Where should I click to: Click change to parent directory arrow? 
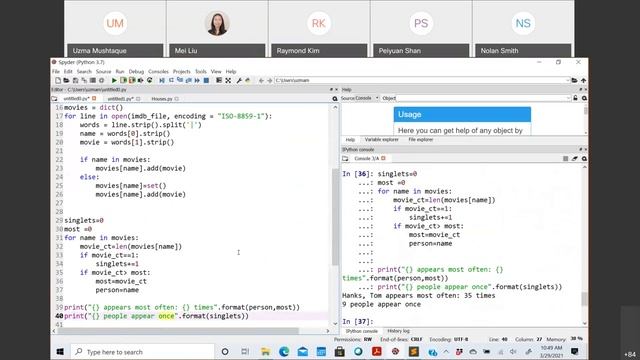click(x=583, y=80)
